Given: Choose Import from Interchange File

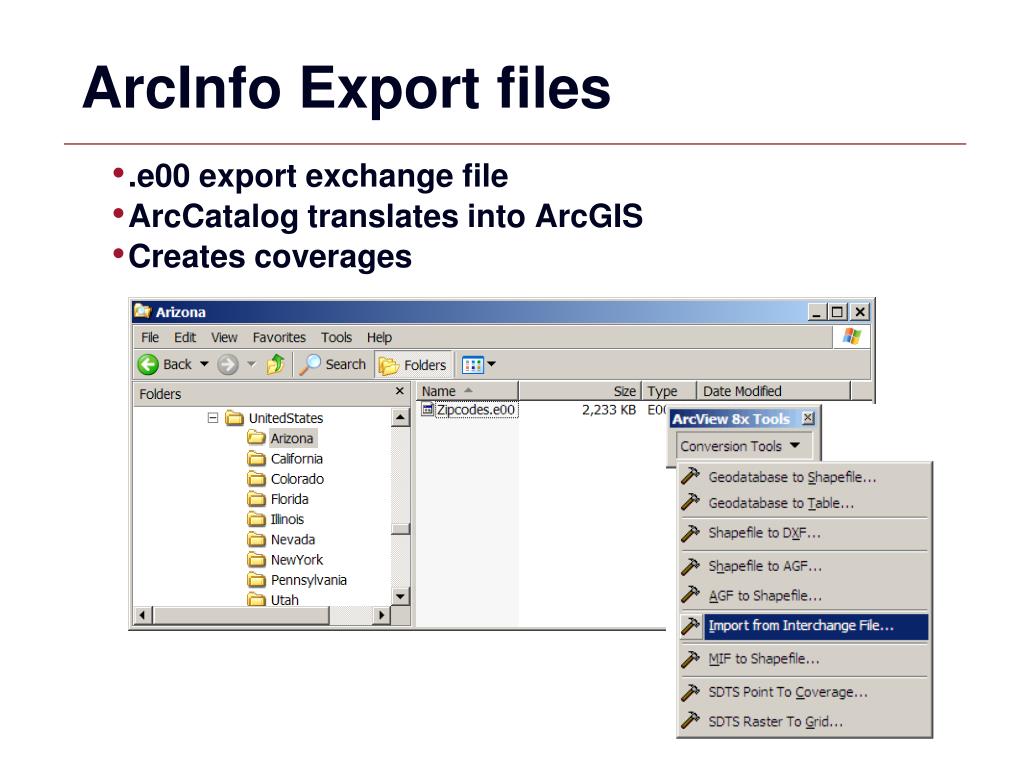Looking at the screenshot, I should tap(803, 626).
